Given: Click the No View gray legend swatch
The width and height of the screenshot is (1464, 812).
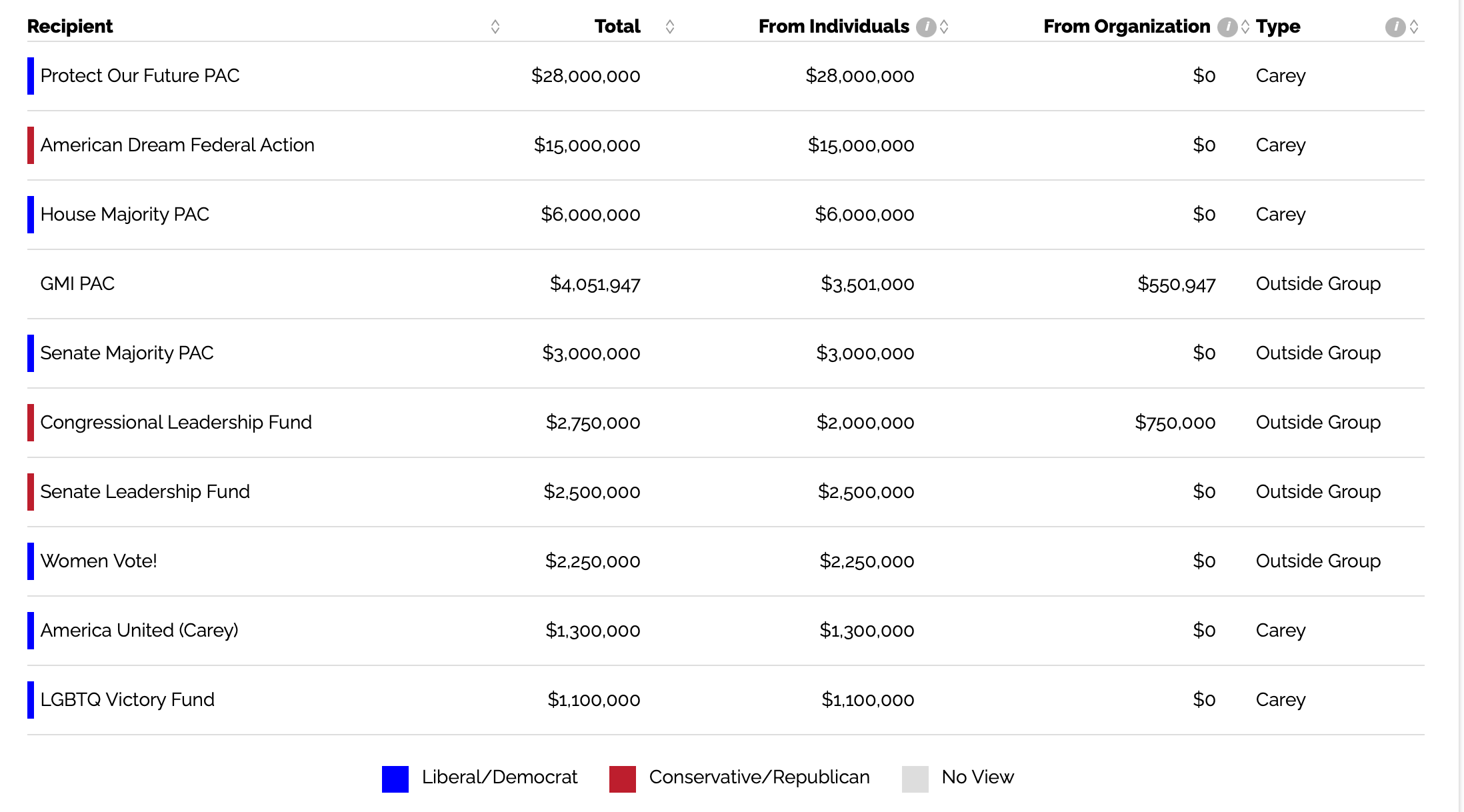Looking at the screenshot, I should click(915, 779).
